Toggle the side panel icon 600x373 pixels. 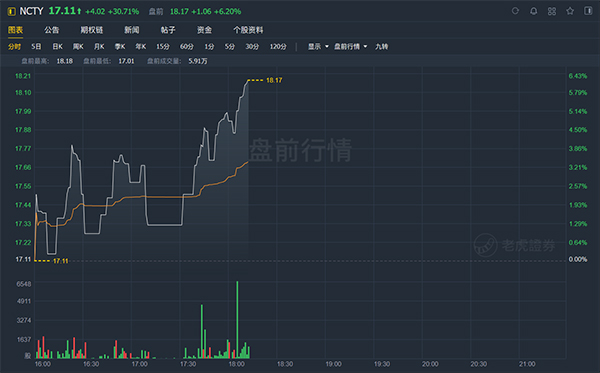coord(588,11)
